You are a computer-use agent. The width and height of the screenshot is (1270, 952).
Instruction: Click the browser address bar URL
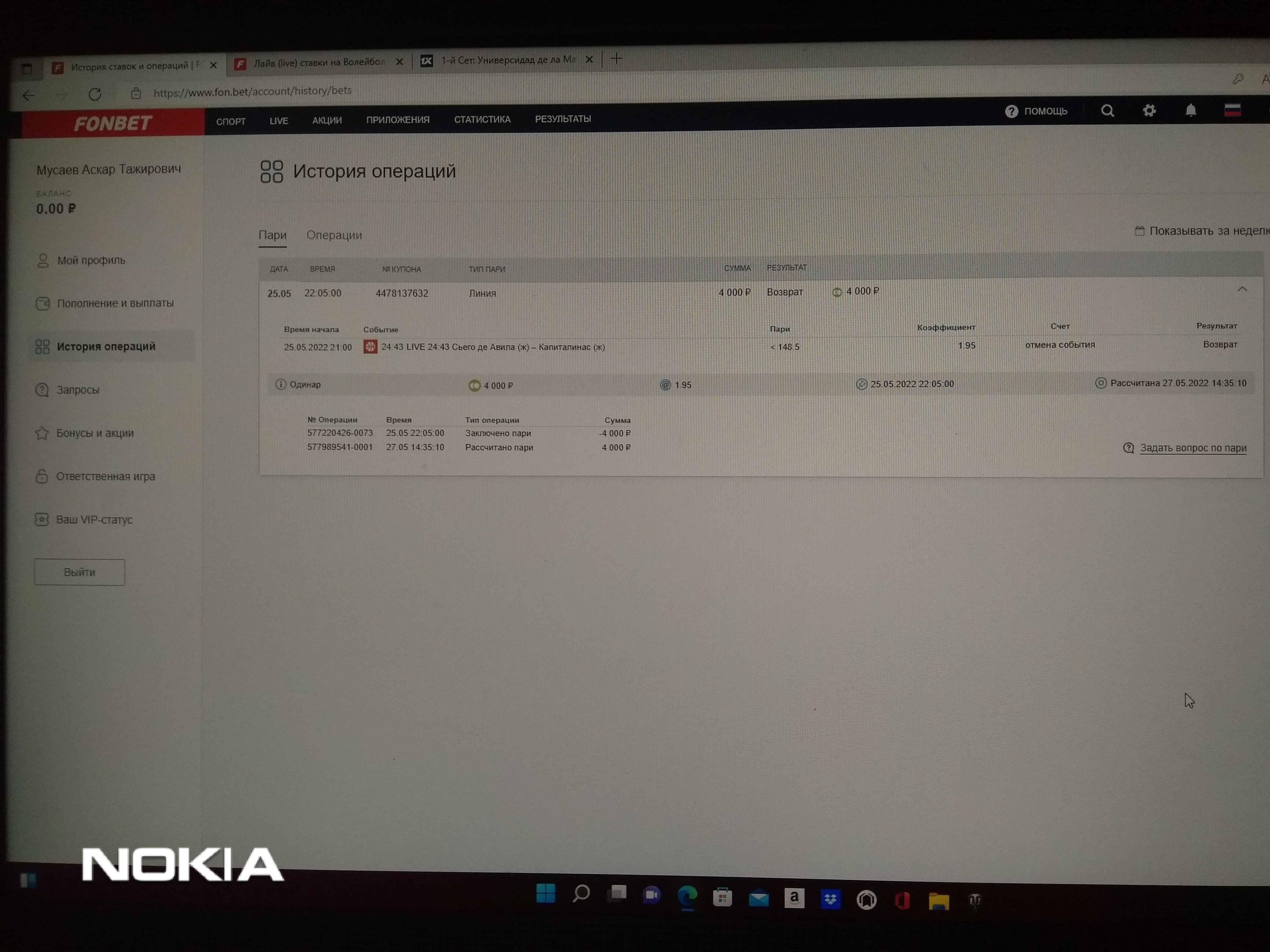click(252, 91)
